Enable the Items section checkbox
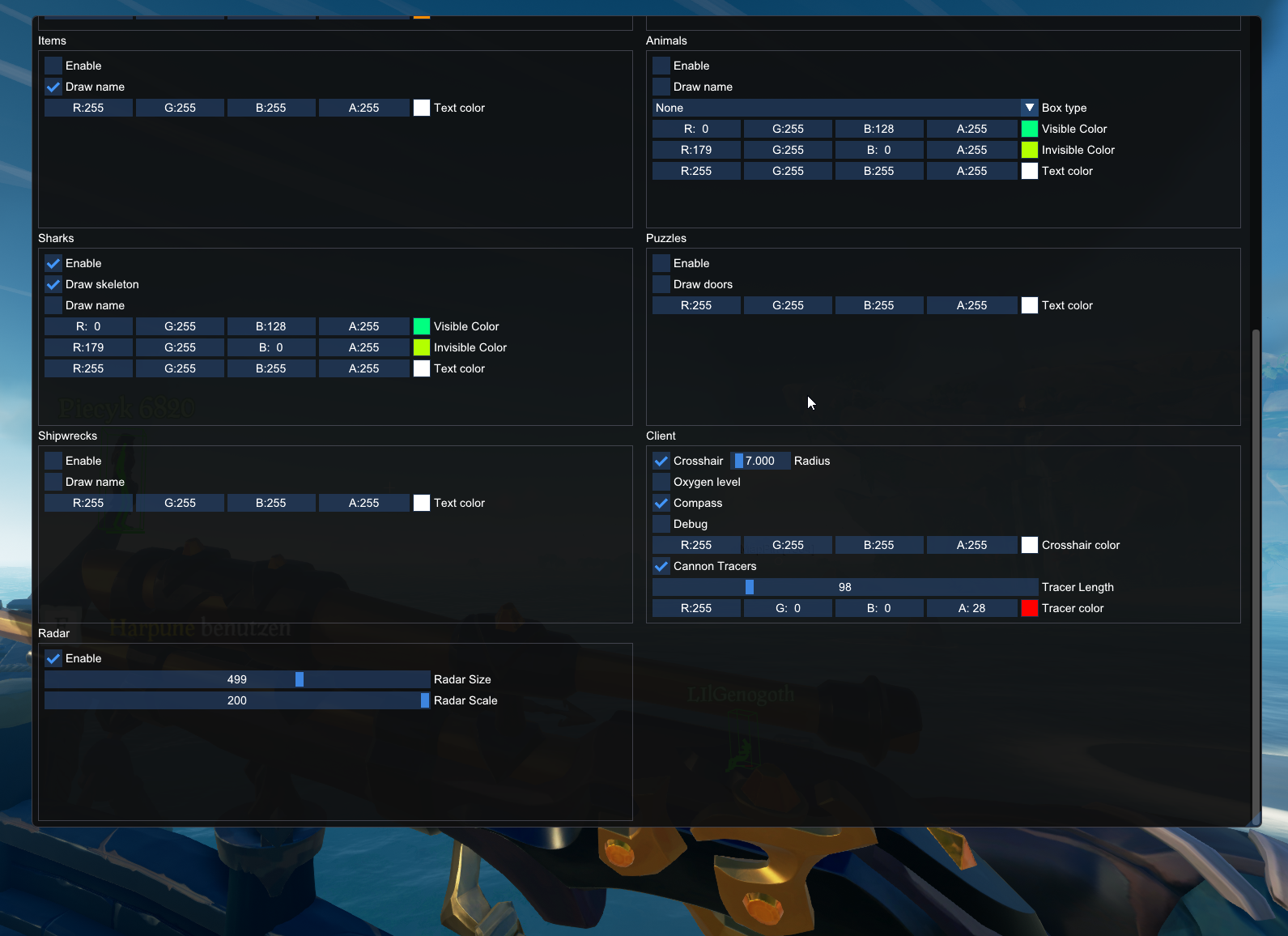Image resolution: width=1288 pixels, height=936 pixels. coord(53,66)
